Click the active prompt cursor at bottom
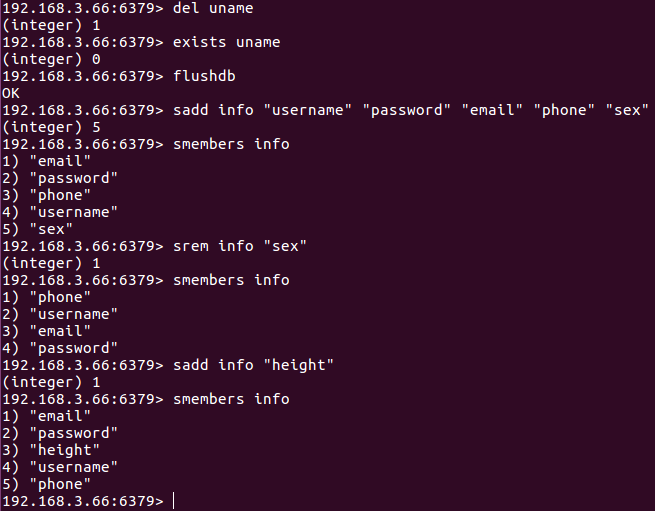 pyautogui.click(x=173, y=501)
